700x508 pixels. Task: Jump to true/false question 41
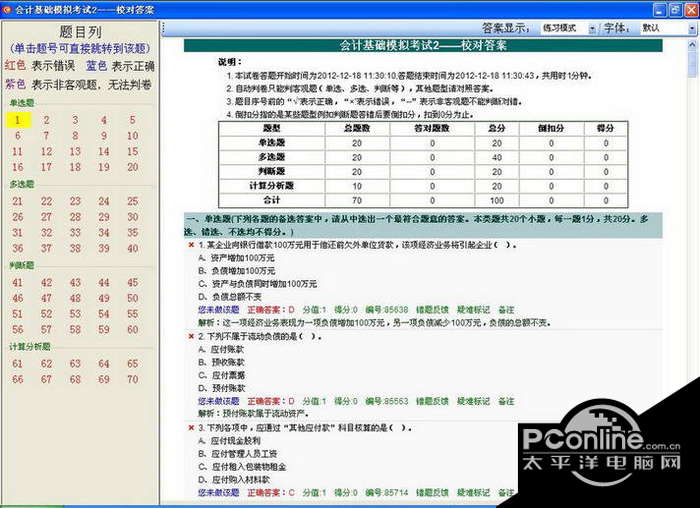(x=17, y=283)
